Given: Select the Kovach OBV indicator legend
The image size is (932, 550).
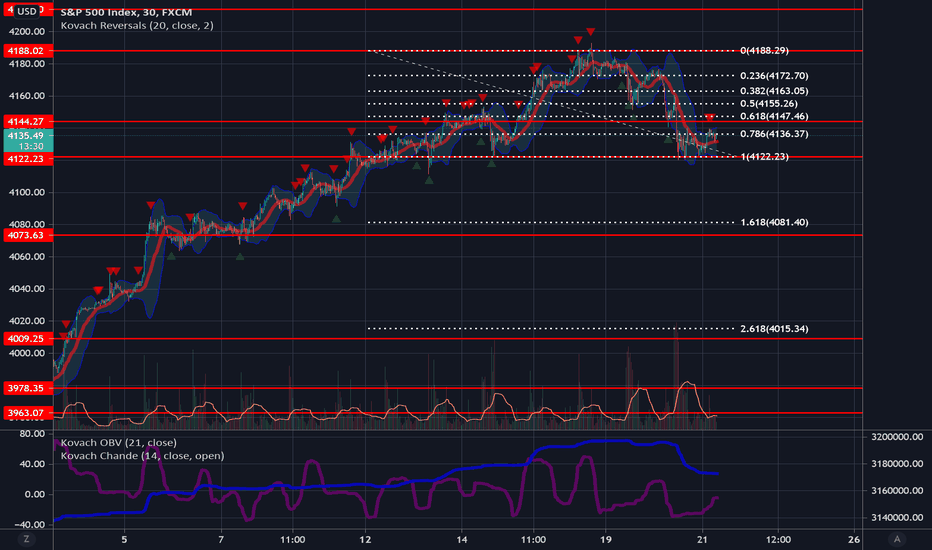Looking at the screenshot, I should pos(118,442).
